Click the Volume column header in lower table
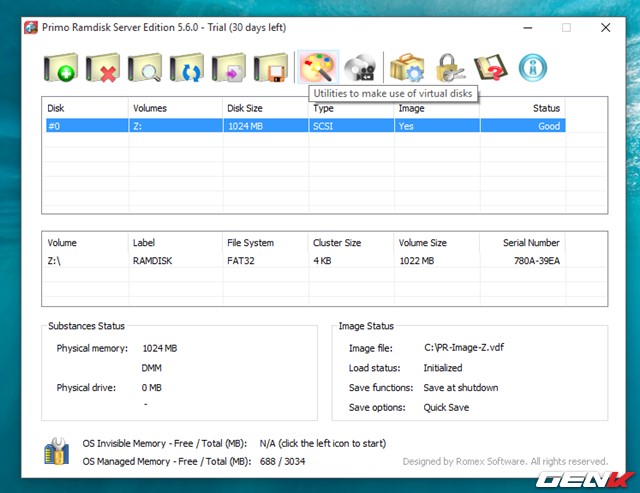This screenshot has width=640, height=493. coord(62,243)
